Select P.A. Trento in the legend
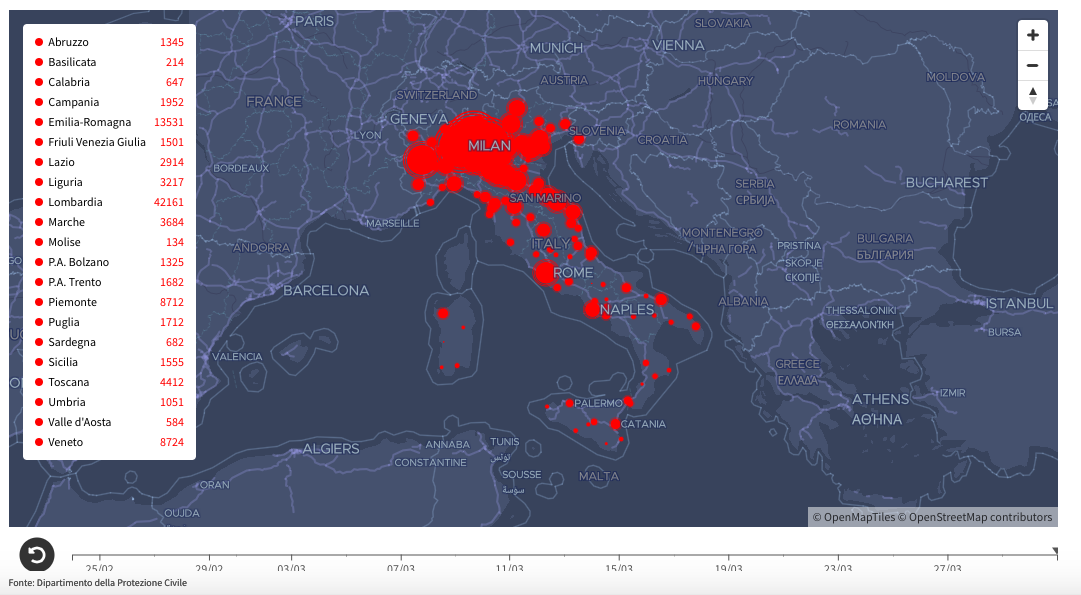Viewport: 1081px width, 595px height. (x=109, y=282)
